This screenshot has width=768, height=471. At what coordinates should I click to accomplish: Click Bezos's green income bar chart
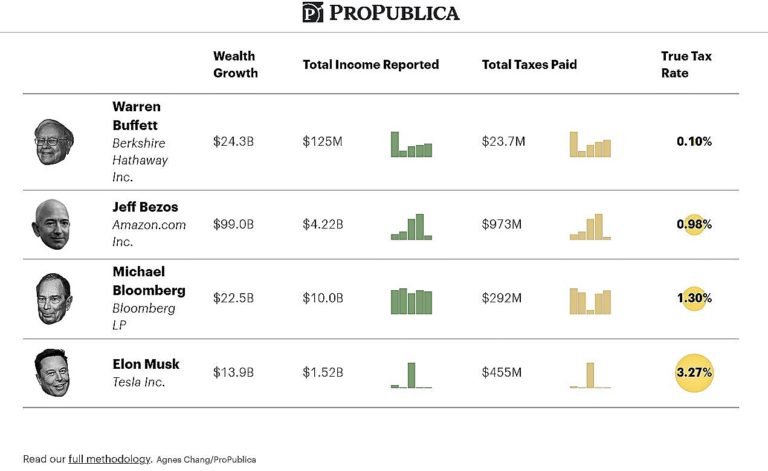click(x=411, y=227)
